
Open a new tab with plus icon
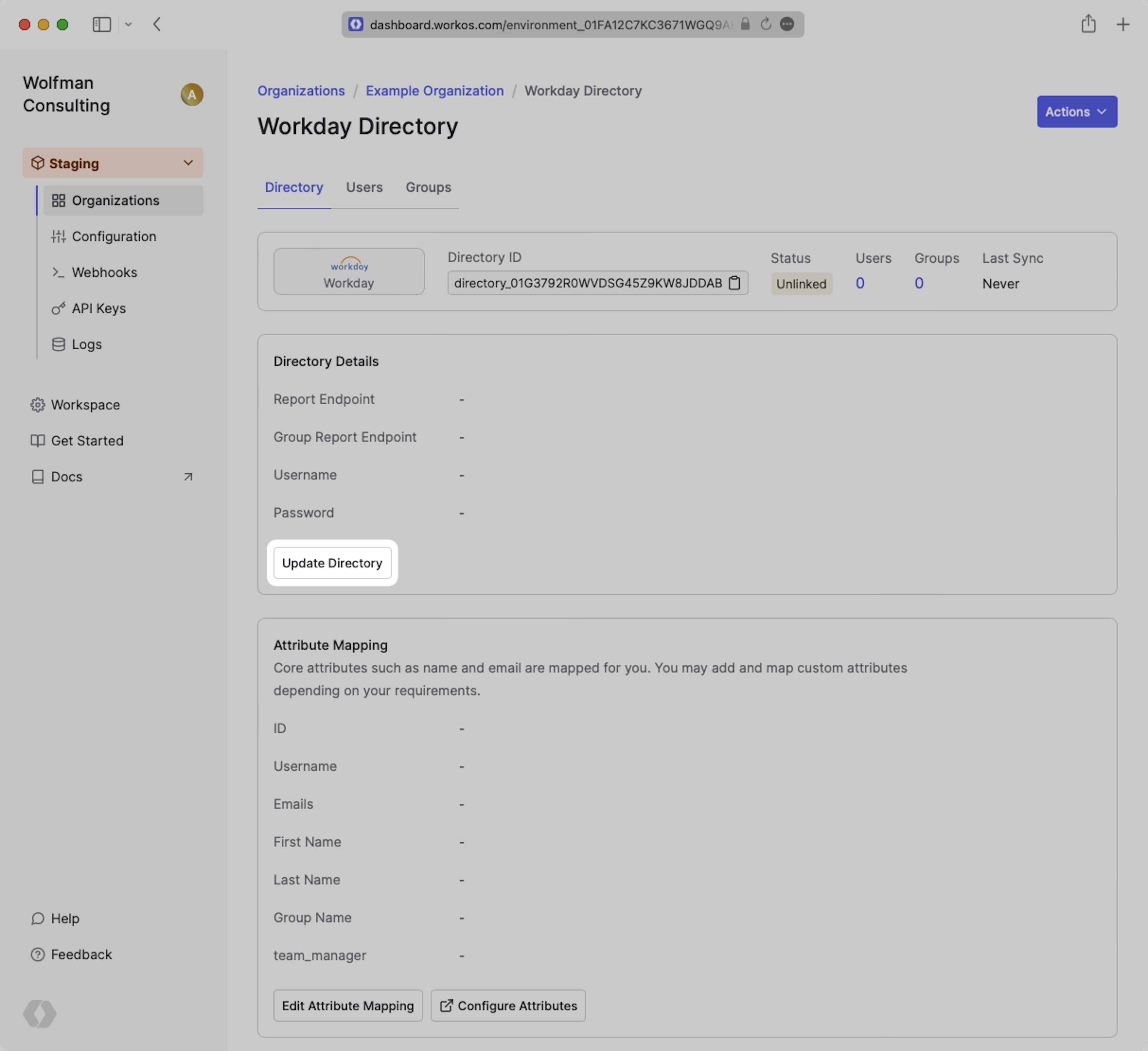click(1122, 25)
